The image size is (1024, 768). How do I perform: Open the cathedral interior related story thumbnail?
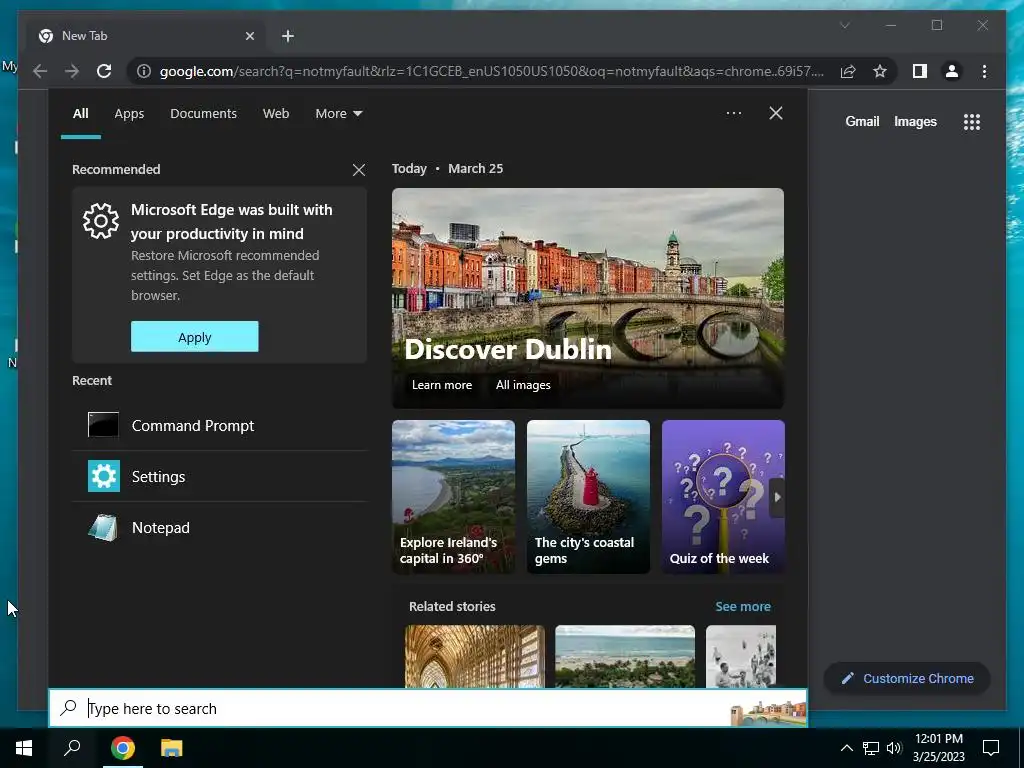[475, 656]
